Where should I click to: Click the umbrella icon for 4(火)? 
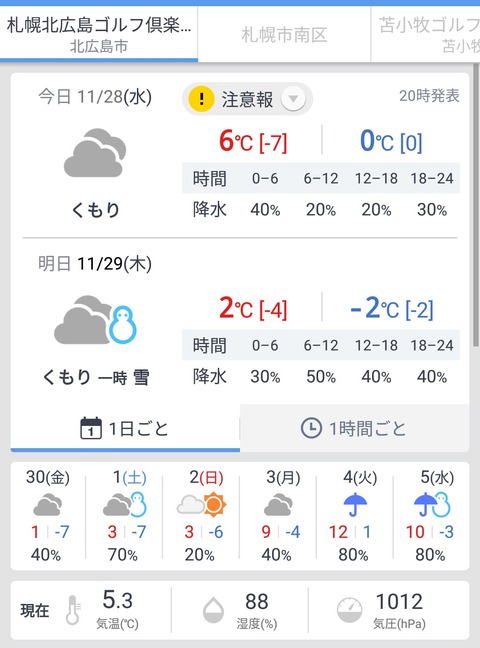pos(355,505)
